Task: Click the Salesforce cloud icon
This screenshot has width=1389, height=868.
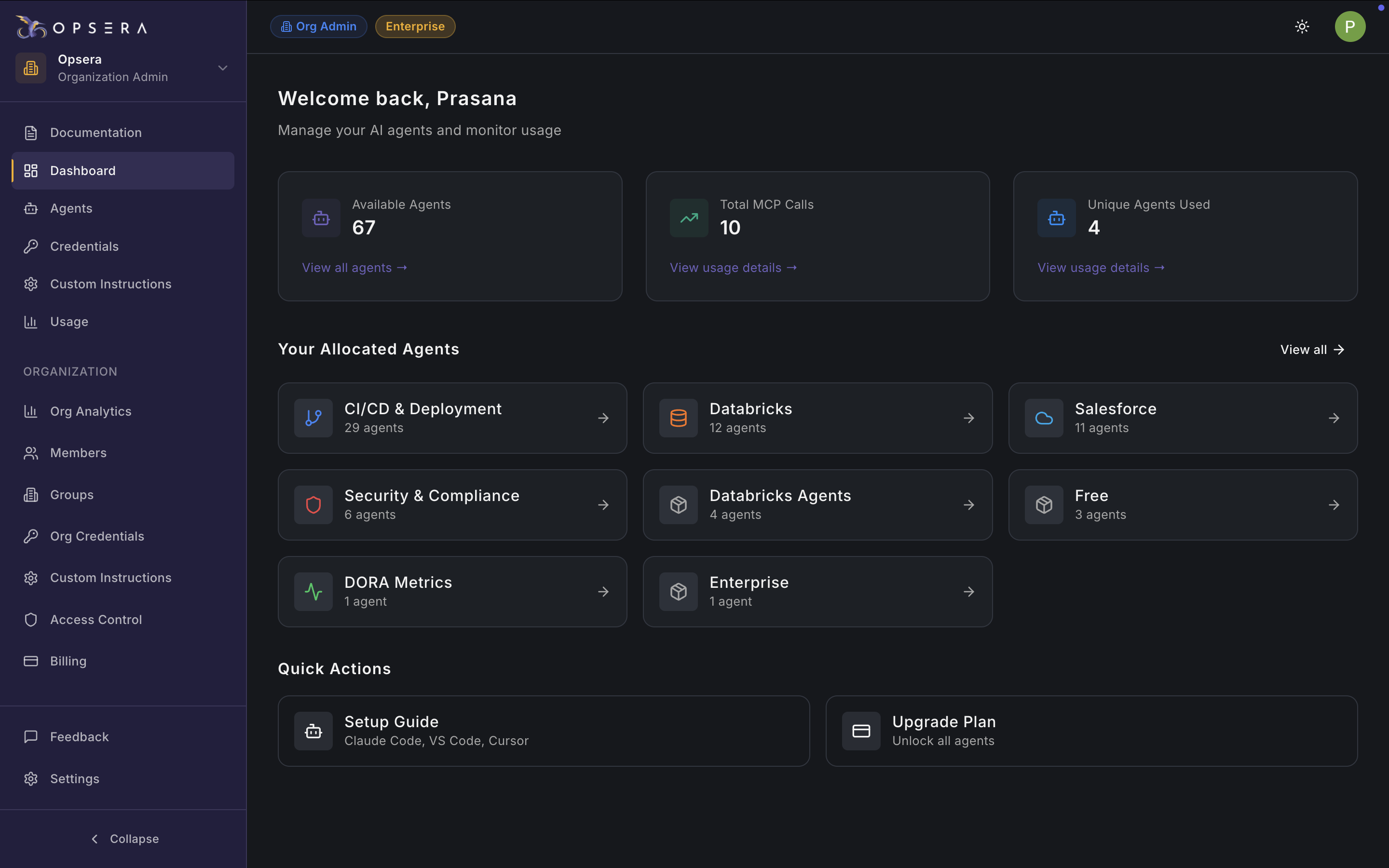Action: tap(1044, 418)
